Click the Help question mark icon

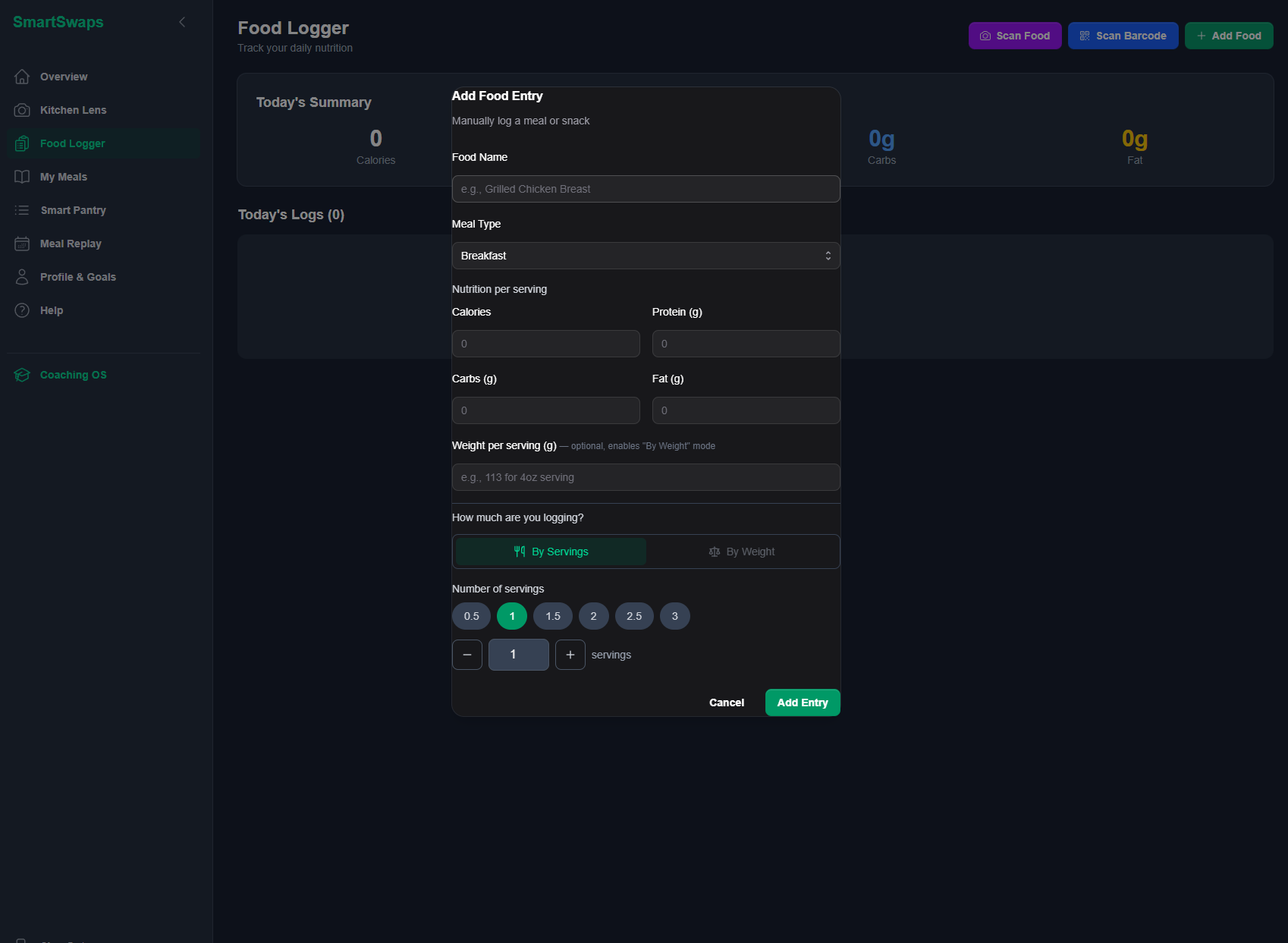pyautogui.click(x=22, y=310)
